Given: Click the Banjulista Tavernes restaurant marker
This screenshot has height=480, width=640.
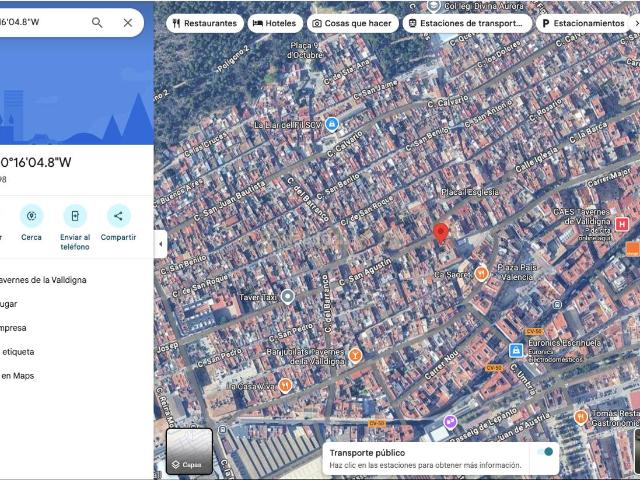Looking at the screenshot, I should click(355, 355).
